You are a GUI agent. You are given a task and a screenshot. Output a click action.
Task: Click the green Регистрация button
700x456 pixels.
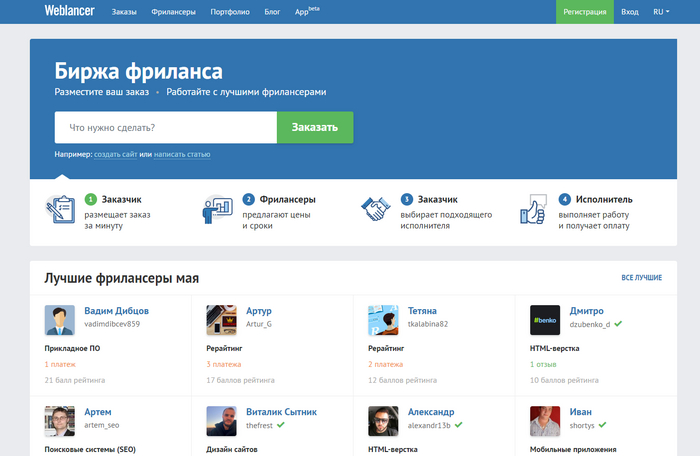click(584, 12)
